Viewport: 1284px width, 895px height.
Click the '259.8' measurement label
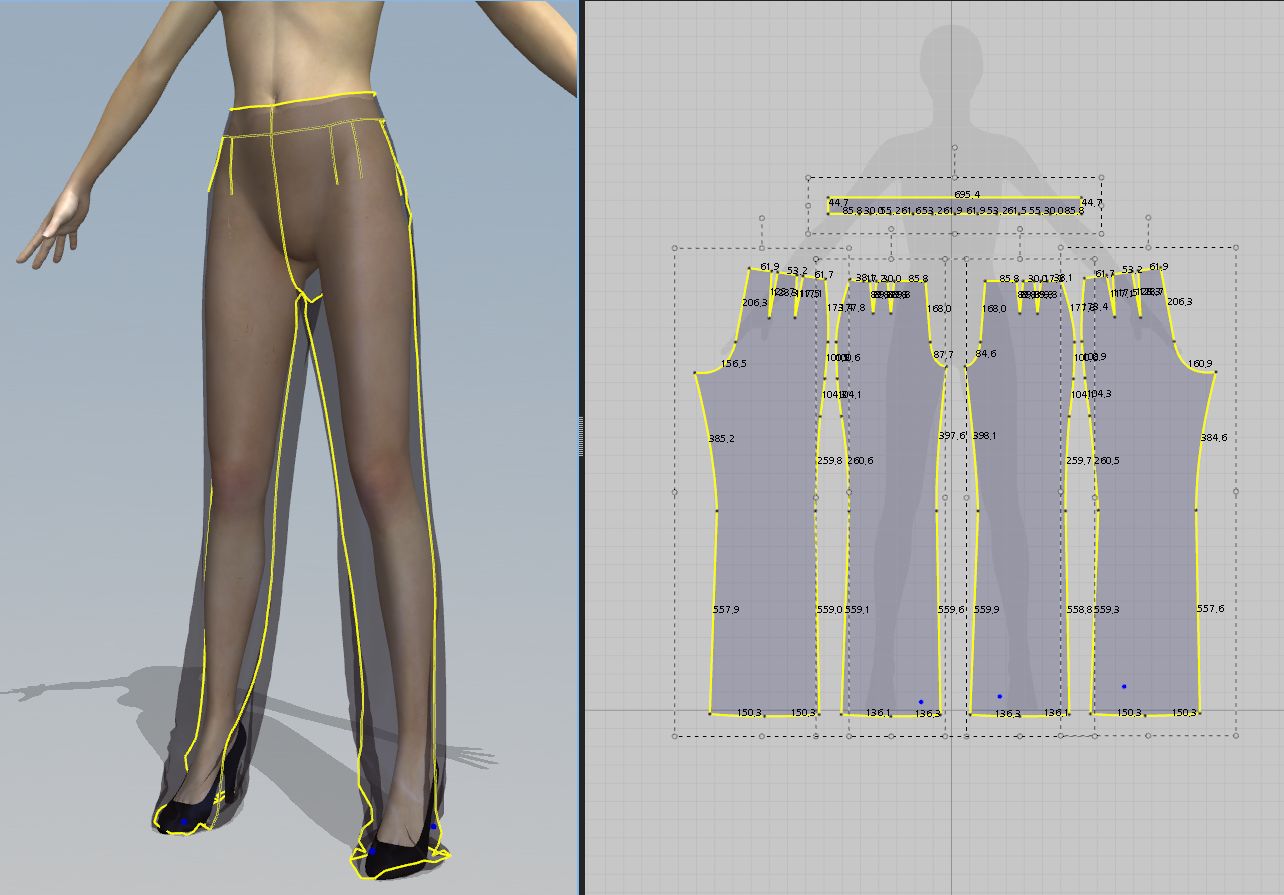point(831,460)
